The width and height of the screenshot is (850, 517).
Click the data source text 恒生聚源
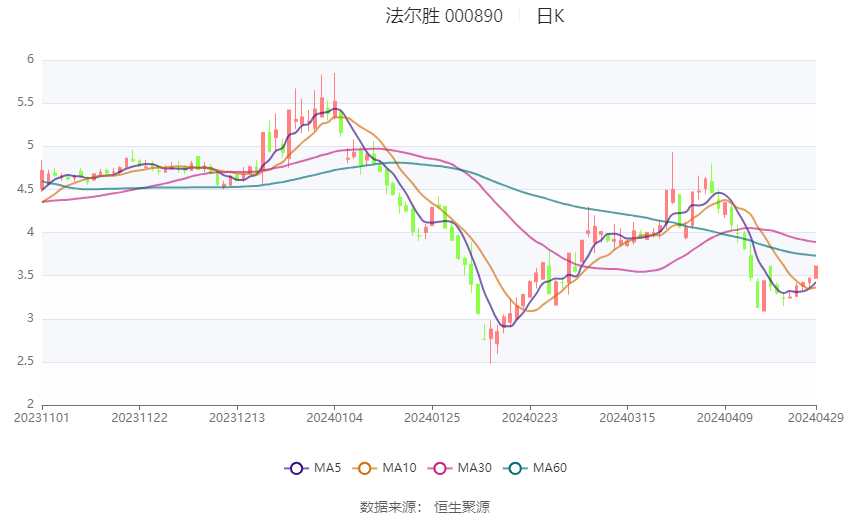click(x=462, y=507)
